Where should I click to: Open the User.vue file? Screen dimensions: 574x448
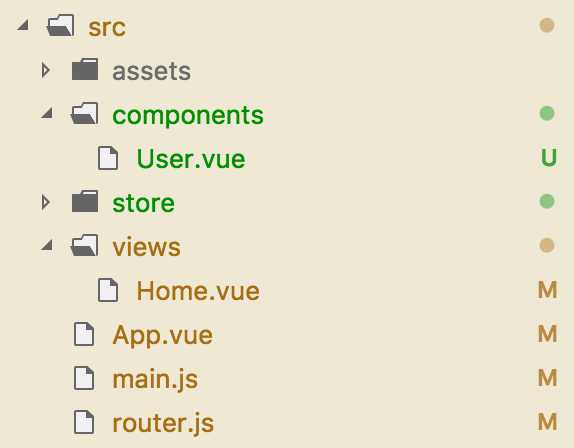(191, 159)
